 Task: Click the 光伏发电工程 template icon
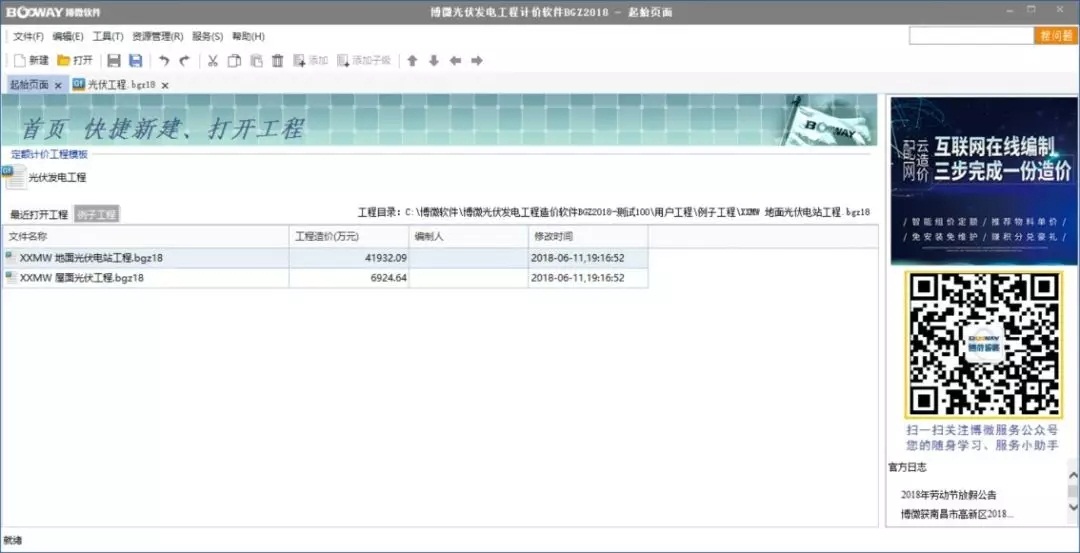pos(15,177)
